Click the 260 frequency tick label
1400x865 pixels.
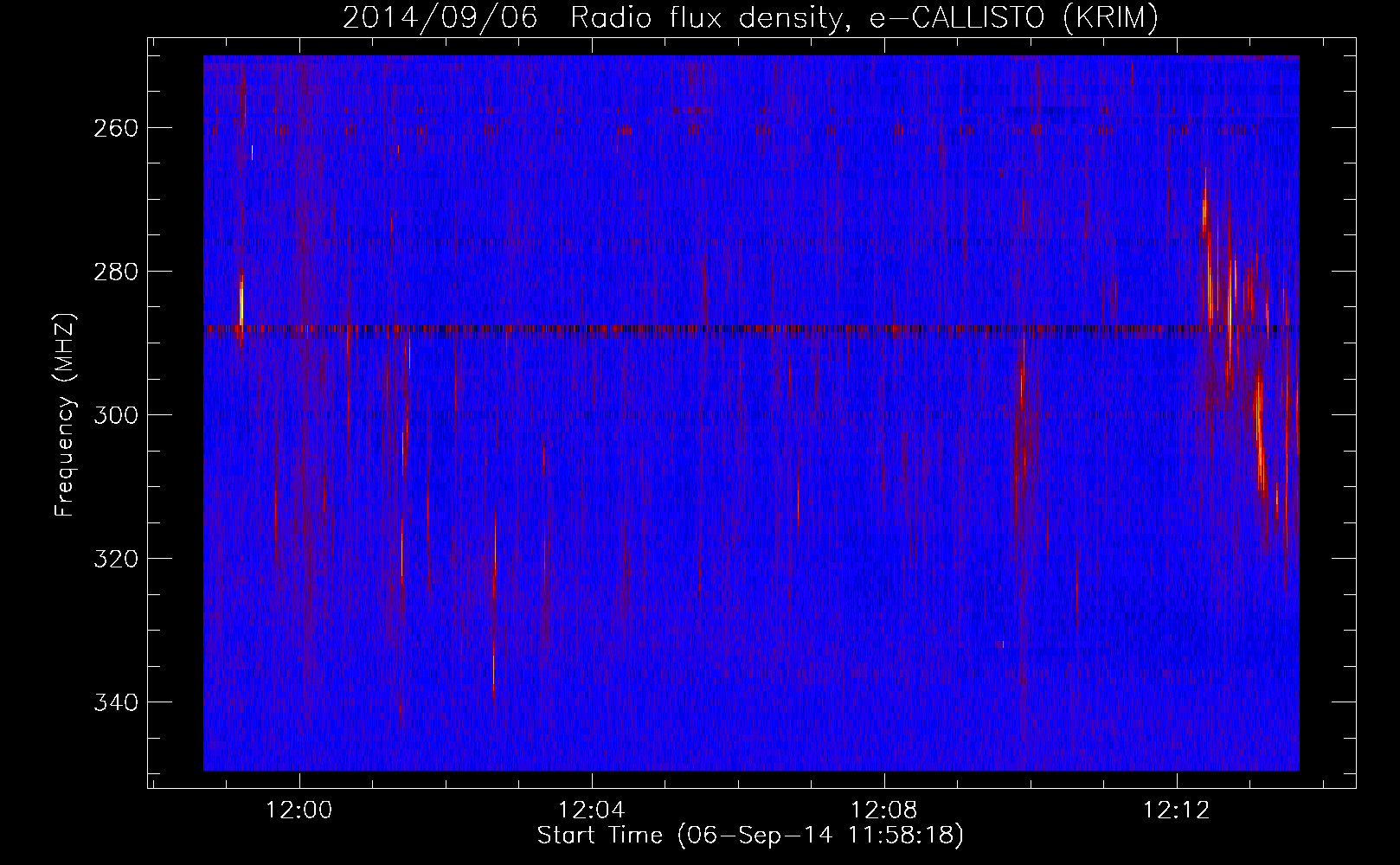click(116, 128)
